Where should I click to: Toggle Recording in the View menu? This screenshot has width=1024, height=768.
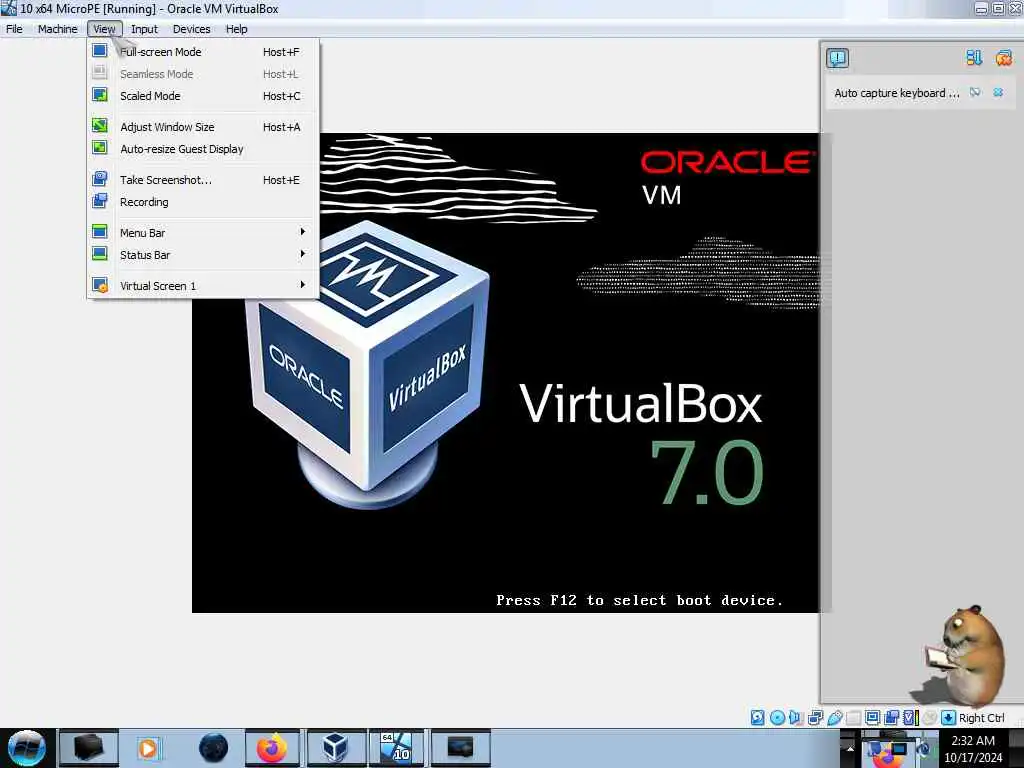(202, 202)
